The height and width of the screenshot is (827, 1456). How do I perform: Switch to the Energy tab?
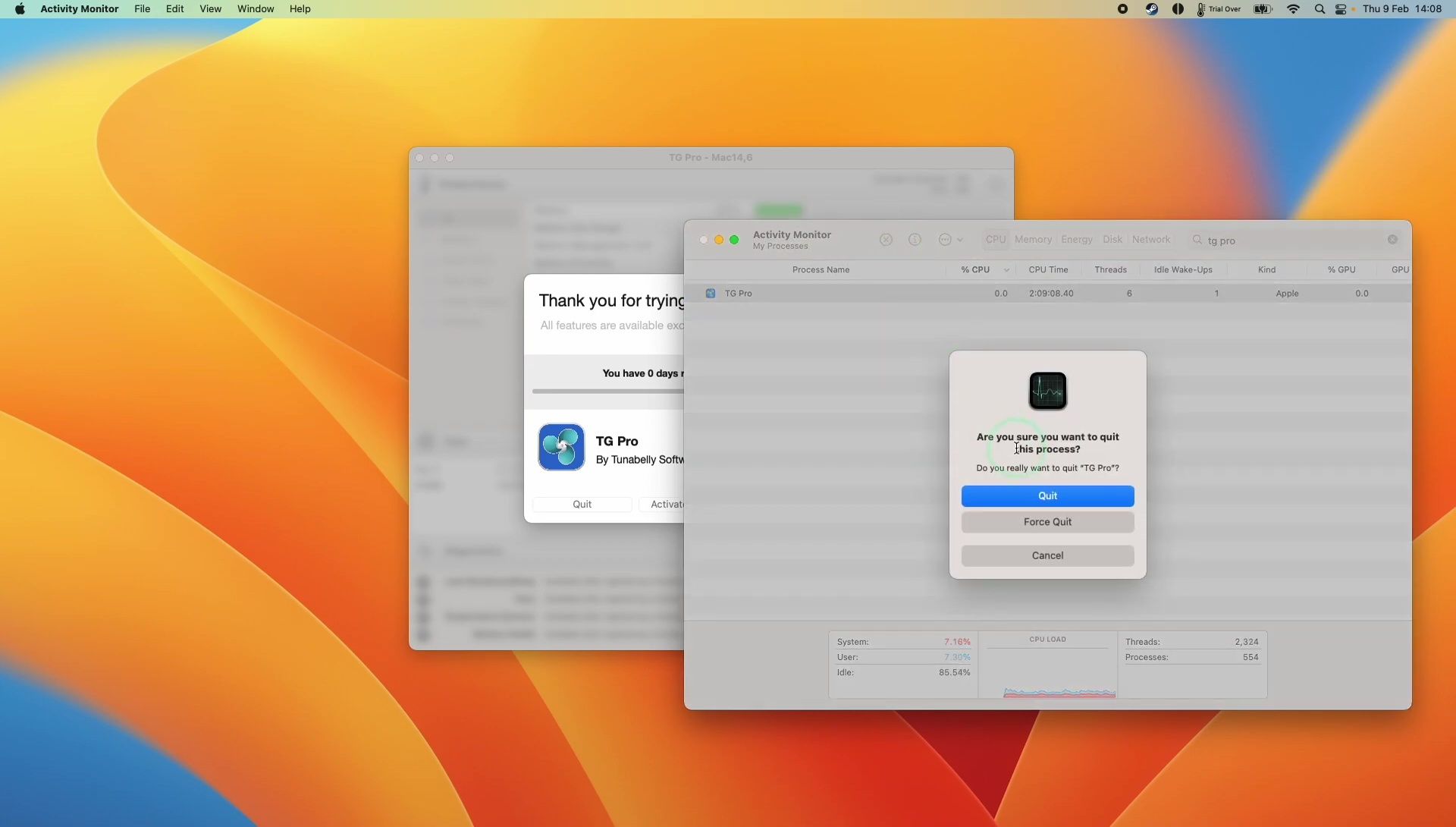pos(1077,240)
